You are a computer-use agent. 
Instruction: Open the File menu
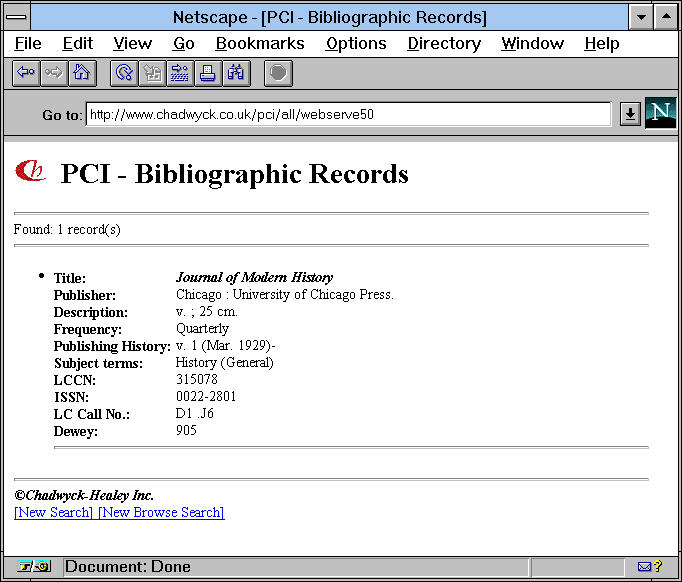pos(28,43)
